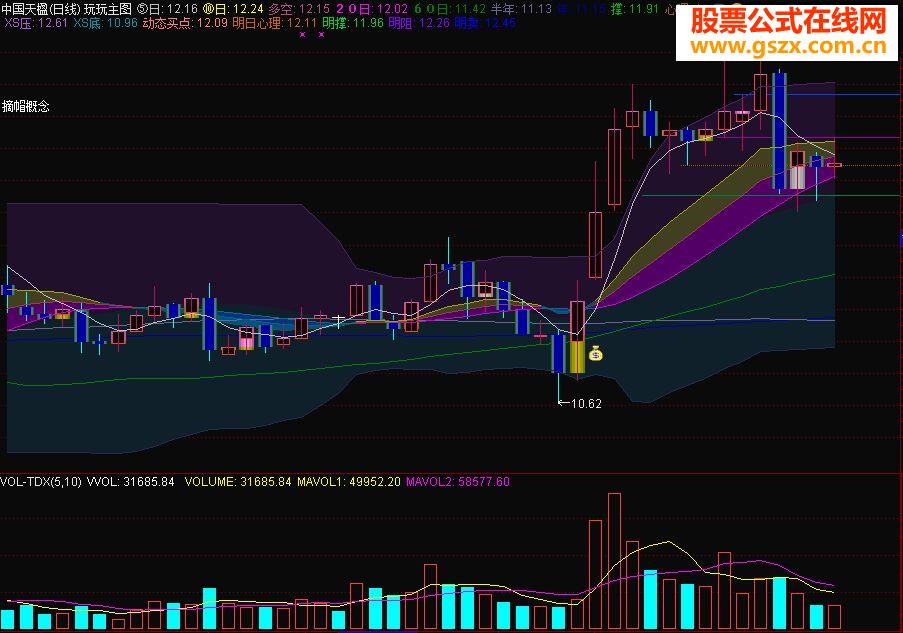The width and height of the screenshot is (903, 633).
Task: Click the 明撑: 11.96 value
Action: click(353, 23)
